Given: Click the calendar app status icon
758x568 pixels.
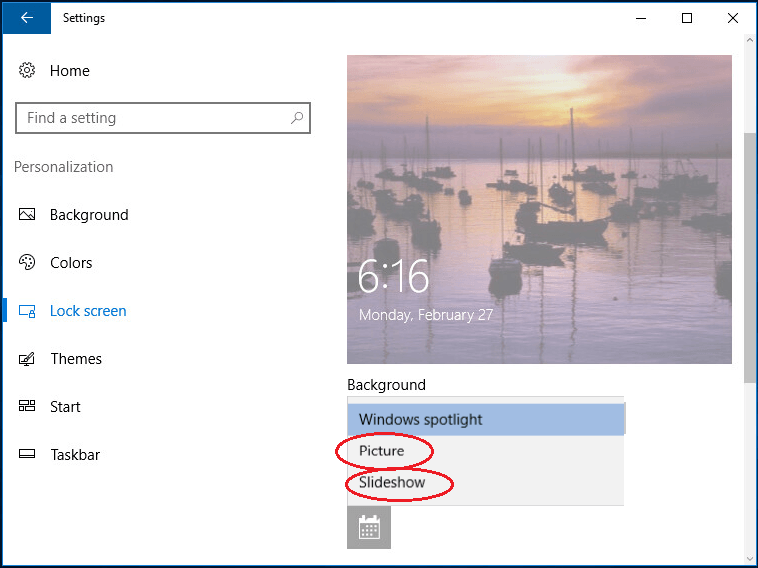Looking at the screenshot, I should (x=369, y=527).
